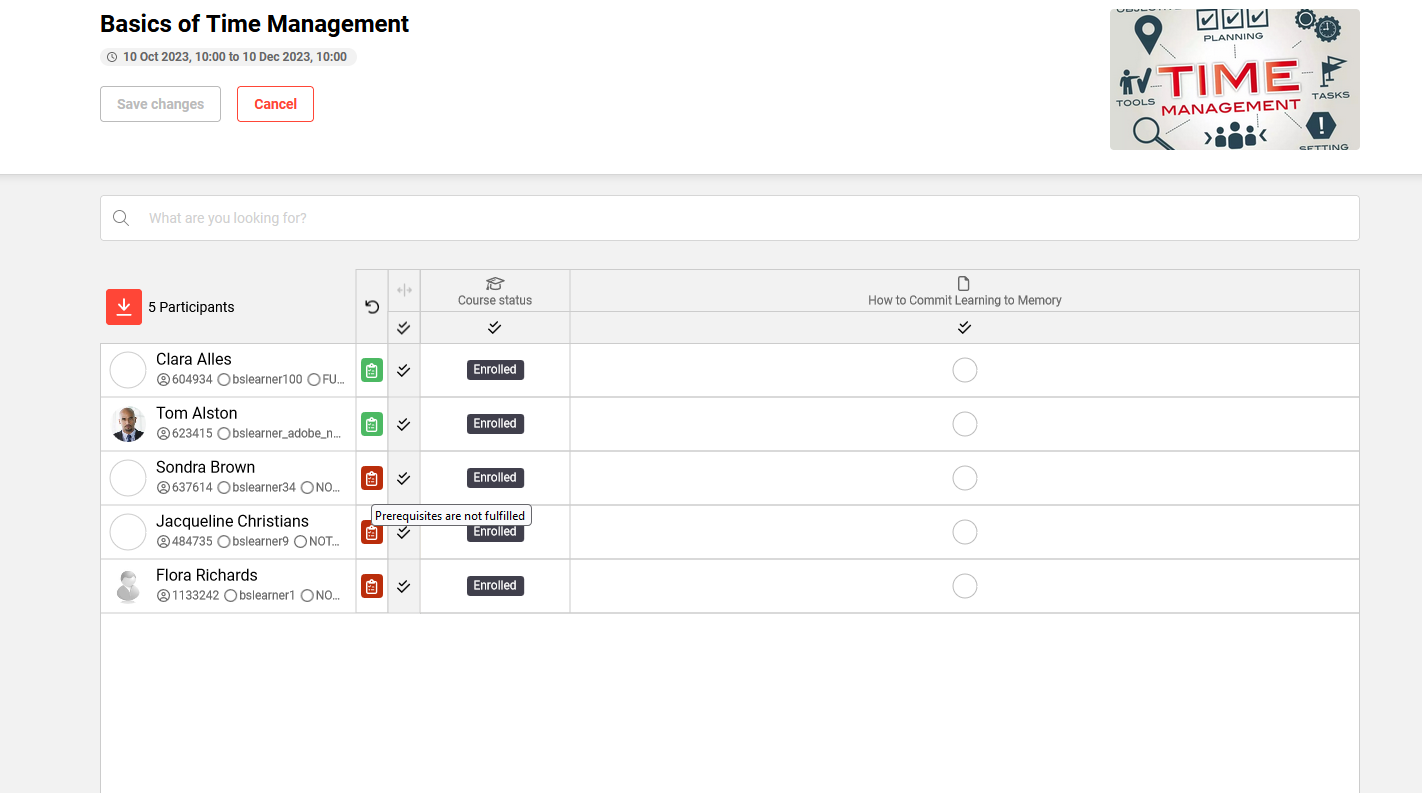This screenshot has height=793, width=1422.
Task: Toggle completion circle for Tom Alston
Action: tap(964, 424)
